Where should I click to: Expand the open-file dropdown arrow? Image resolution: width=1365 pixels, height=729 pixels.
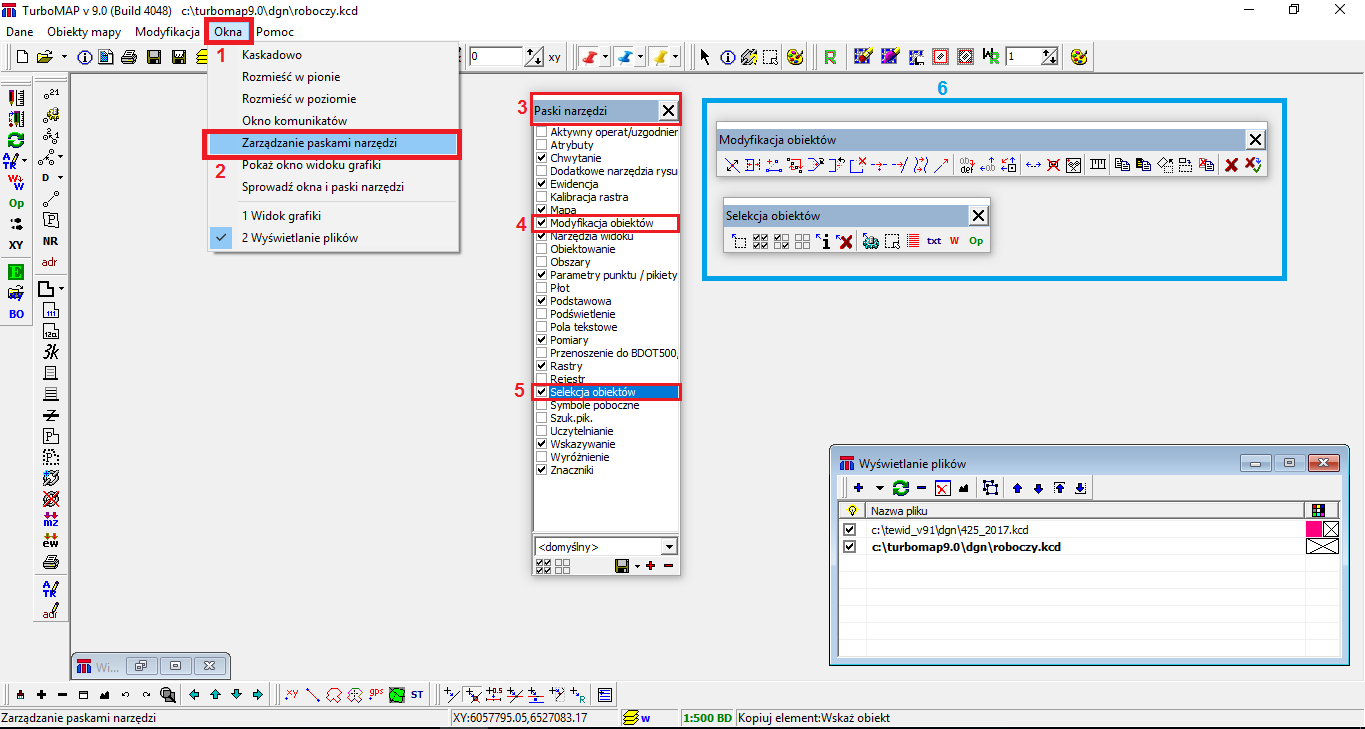pos(64,57)
